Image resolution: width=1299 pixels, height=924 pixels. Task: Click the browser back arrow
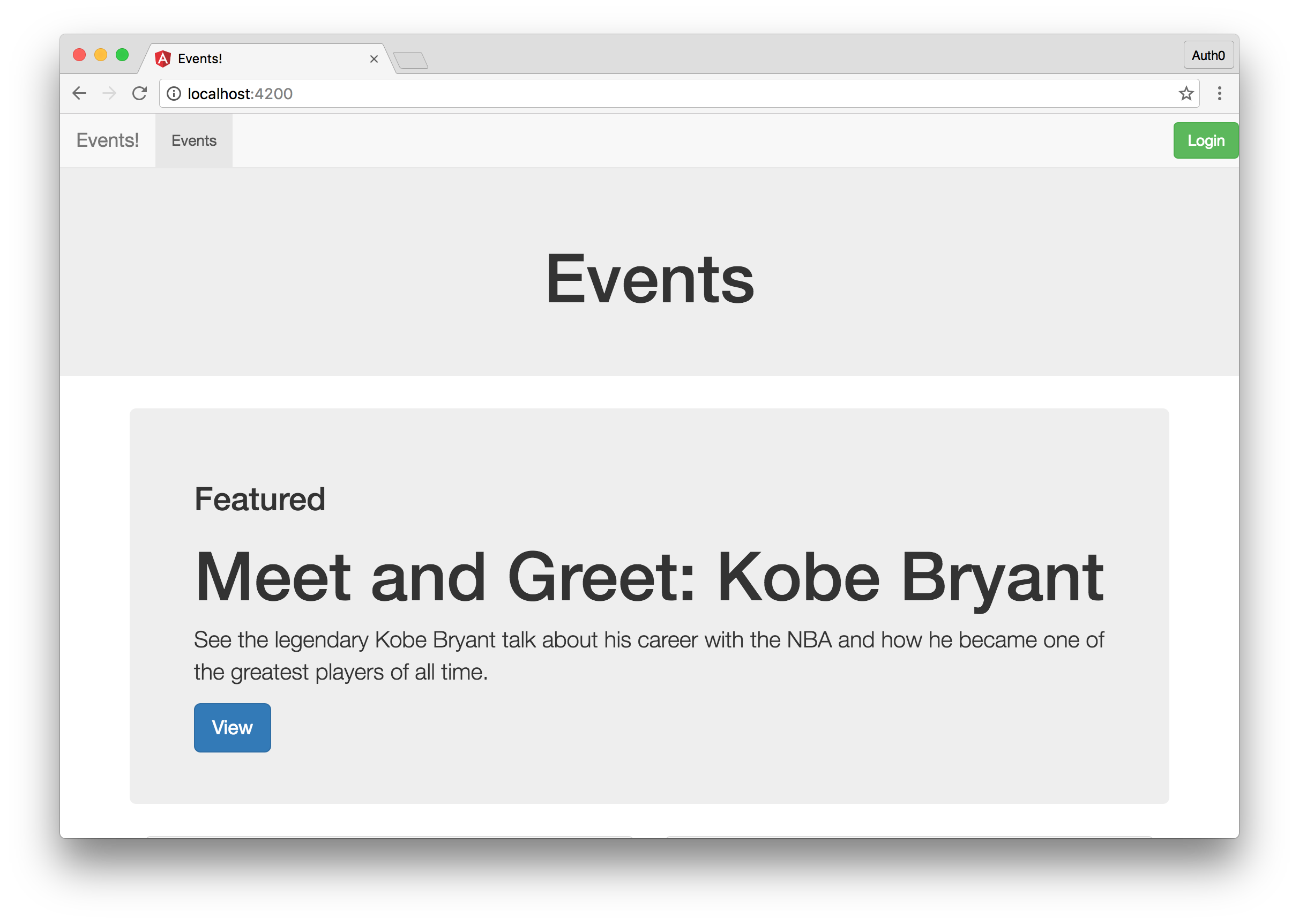point(79,93)
